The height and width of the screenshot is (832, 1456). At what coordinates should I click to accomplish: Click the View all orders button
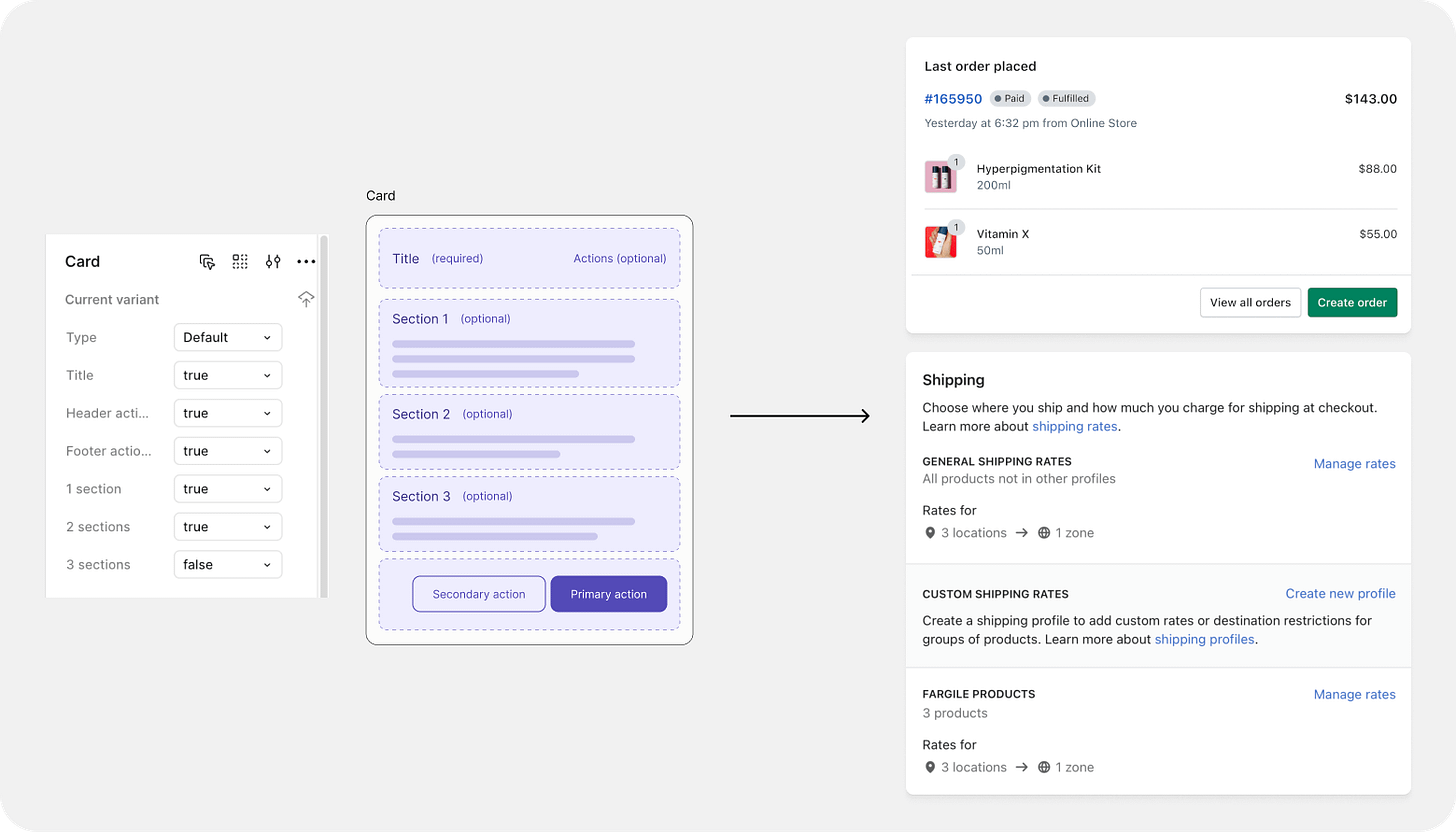(x=1250, y=302)
